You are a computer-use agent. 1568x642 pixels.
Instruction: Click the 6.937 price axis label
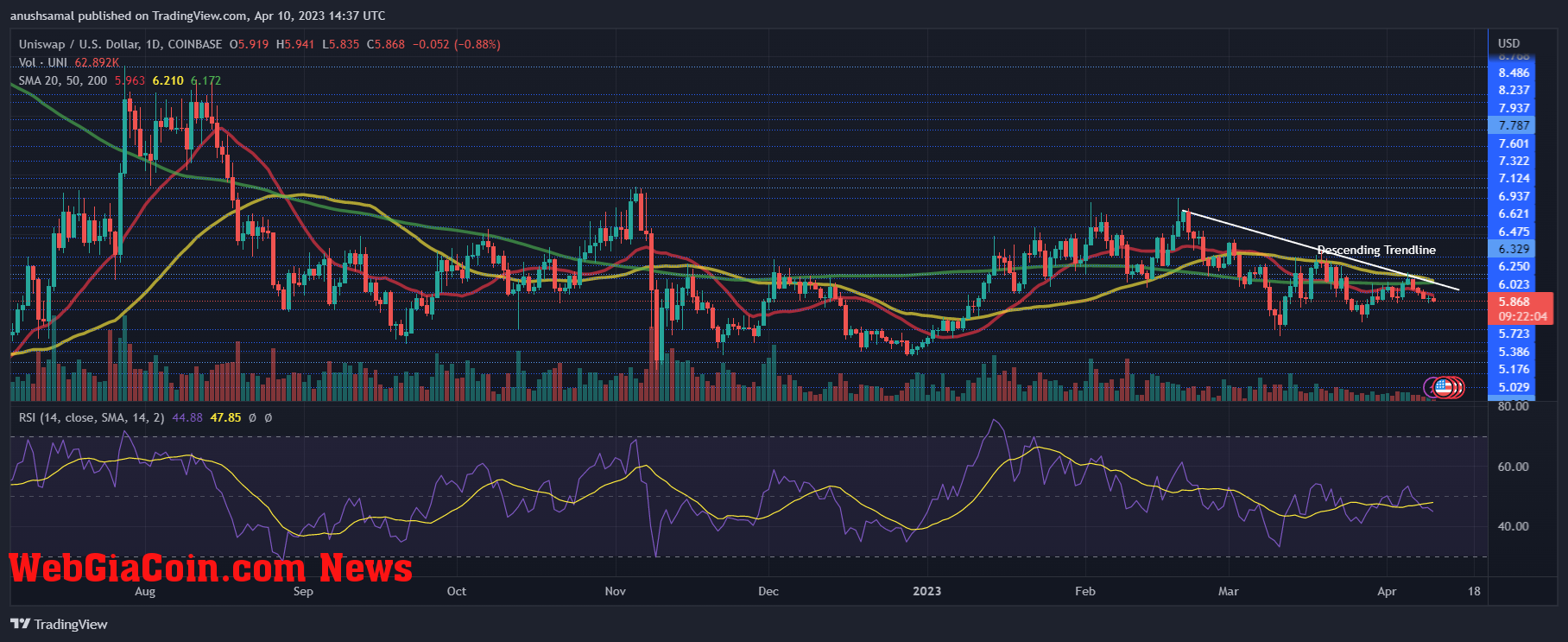[x=1514, y=196]
